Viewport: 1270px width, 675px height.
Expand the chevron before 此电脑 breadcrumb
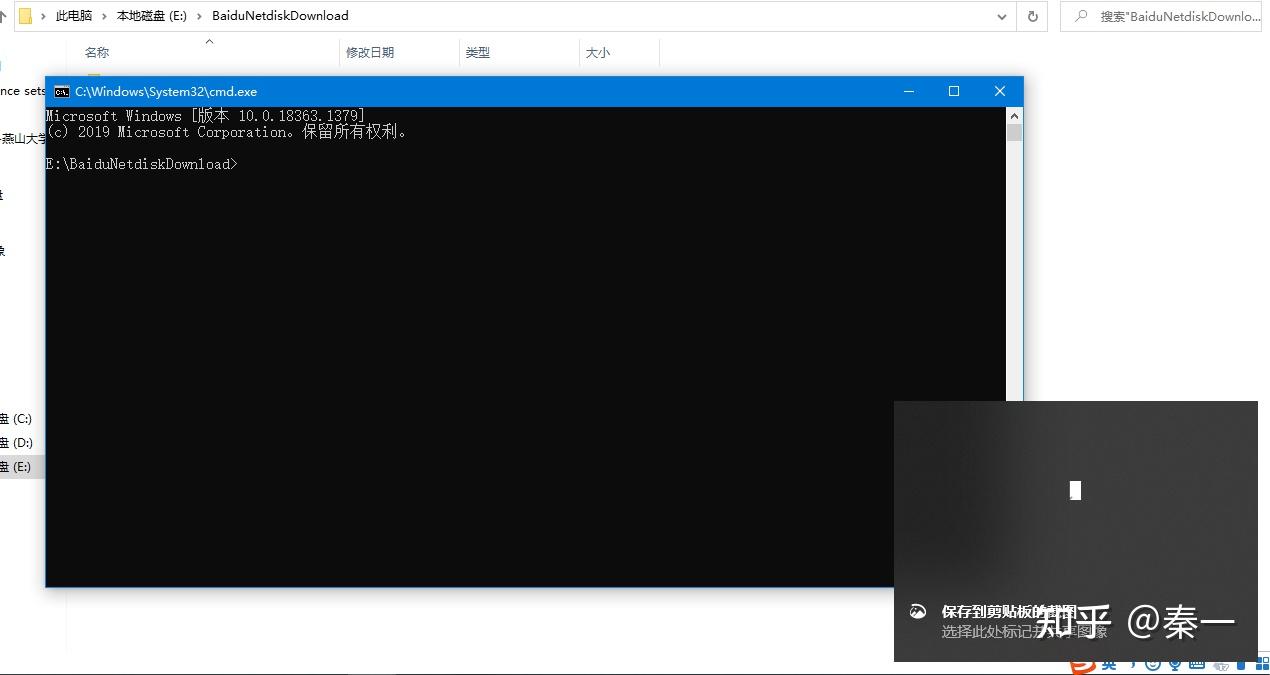pyautogui.click(x=43, y=16)
